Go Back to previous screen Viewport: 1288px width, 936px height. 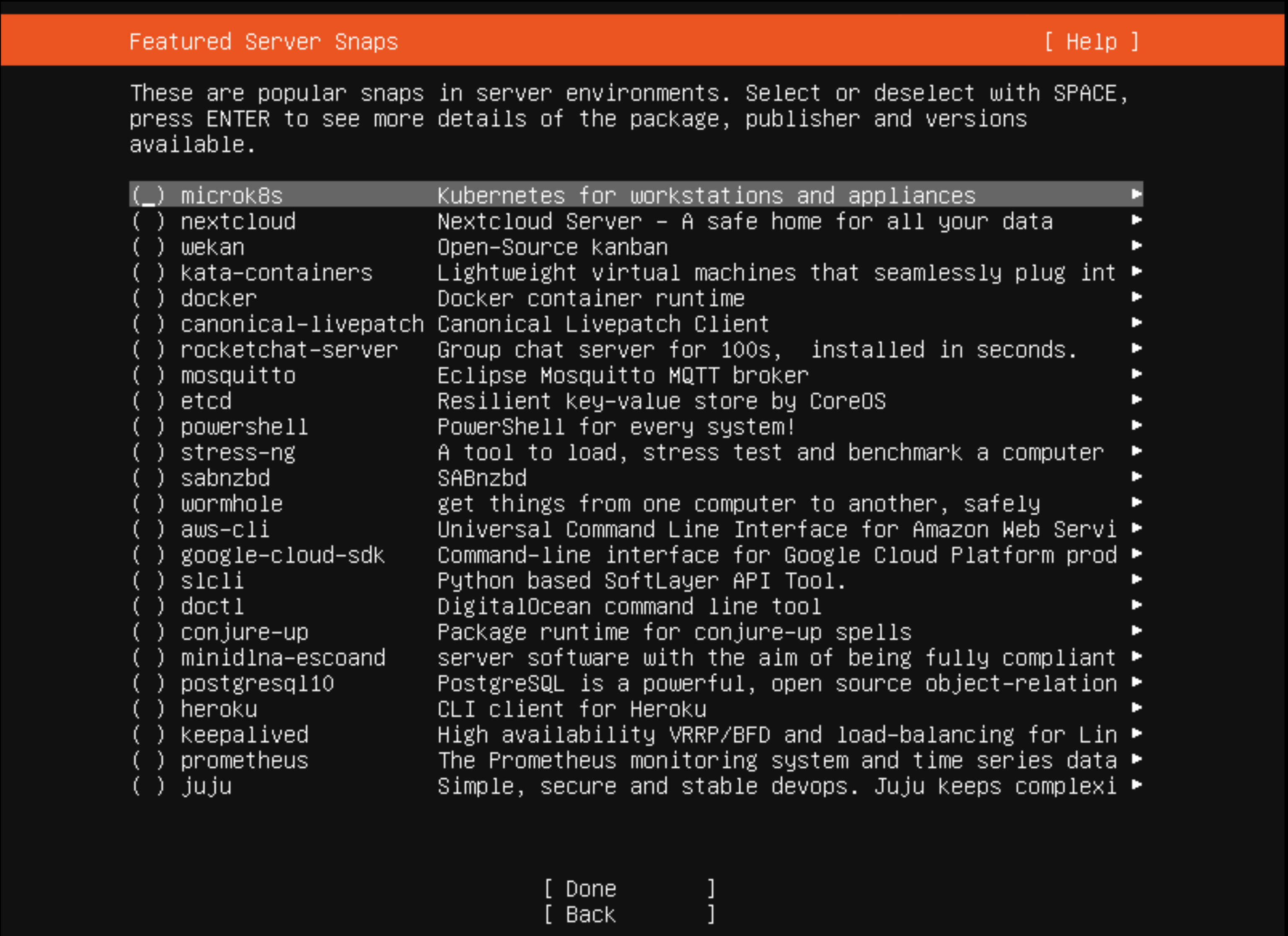coord(629,914)
